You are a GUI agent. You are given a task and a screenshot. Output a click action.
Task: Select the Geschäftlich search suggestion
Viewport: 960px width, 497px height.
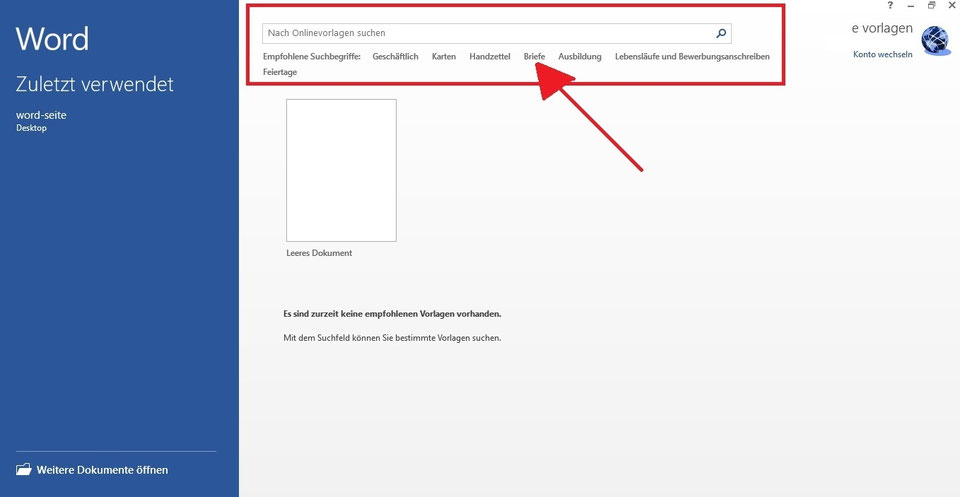(x=396, y=56)
